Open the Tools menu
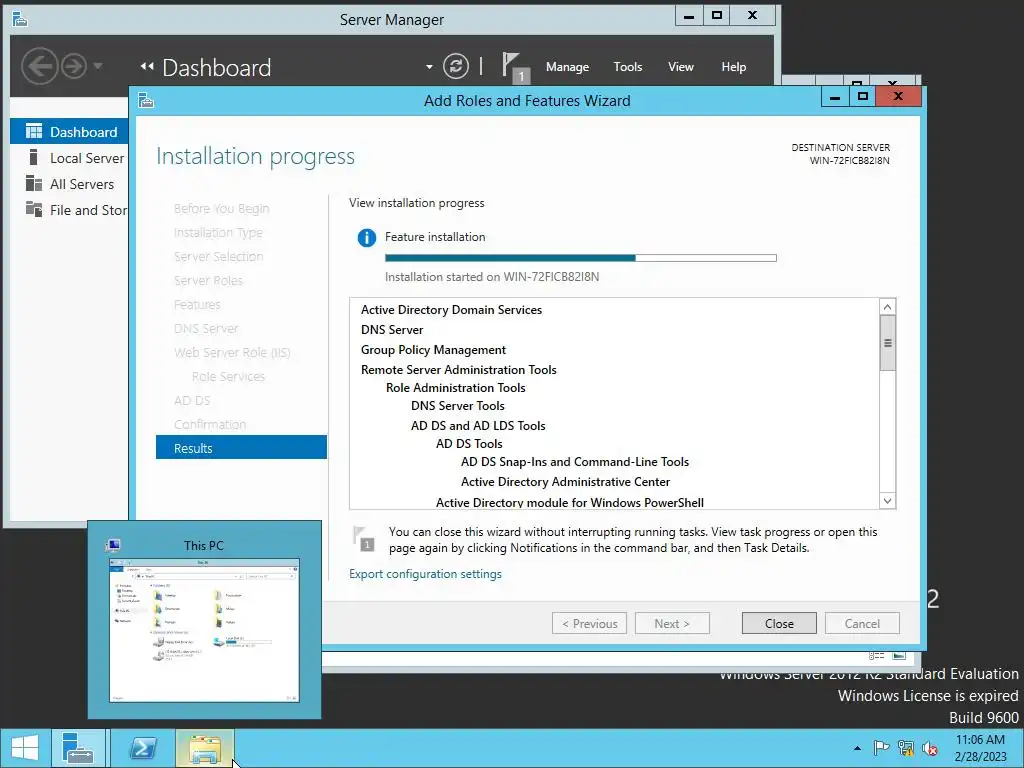The width and height of the screenshot is (1024, 768). click(x=628, y=67)
